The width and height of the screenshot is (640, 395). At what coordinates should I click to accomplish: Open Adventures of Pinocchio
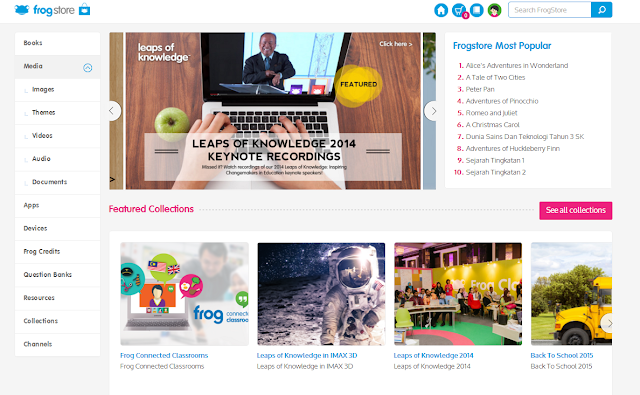pyautogui.click(x=502, y=101)
